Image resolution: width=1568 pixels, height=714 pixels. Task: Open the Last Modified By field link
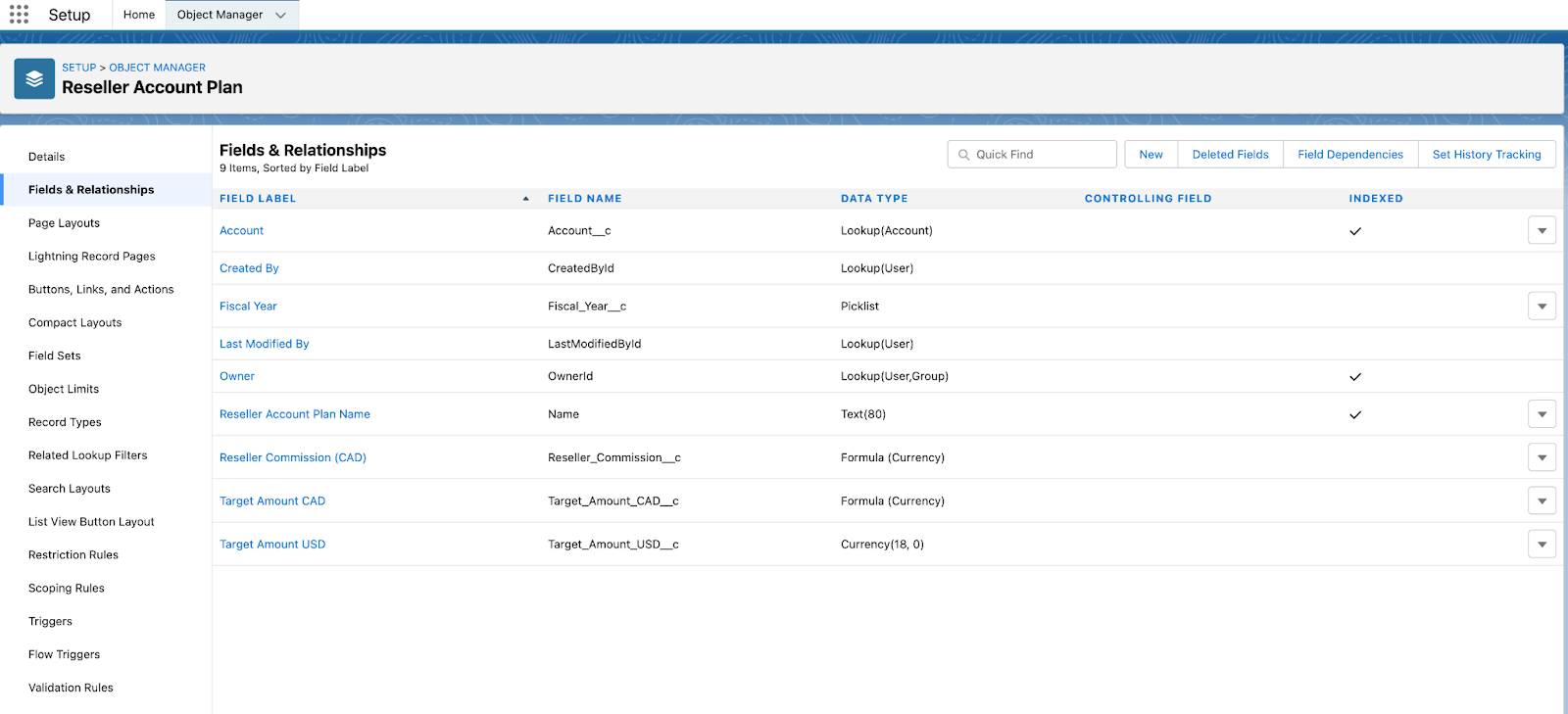(x=264, y=344)
